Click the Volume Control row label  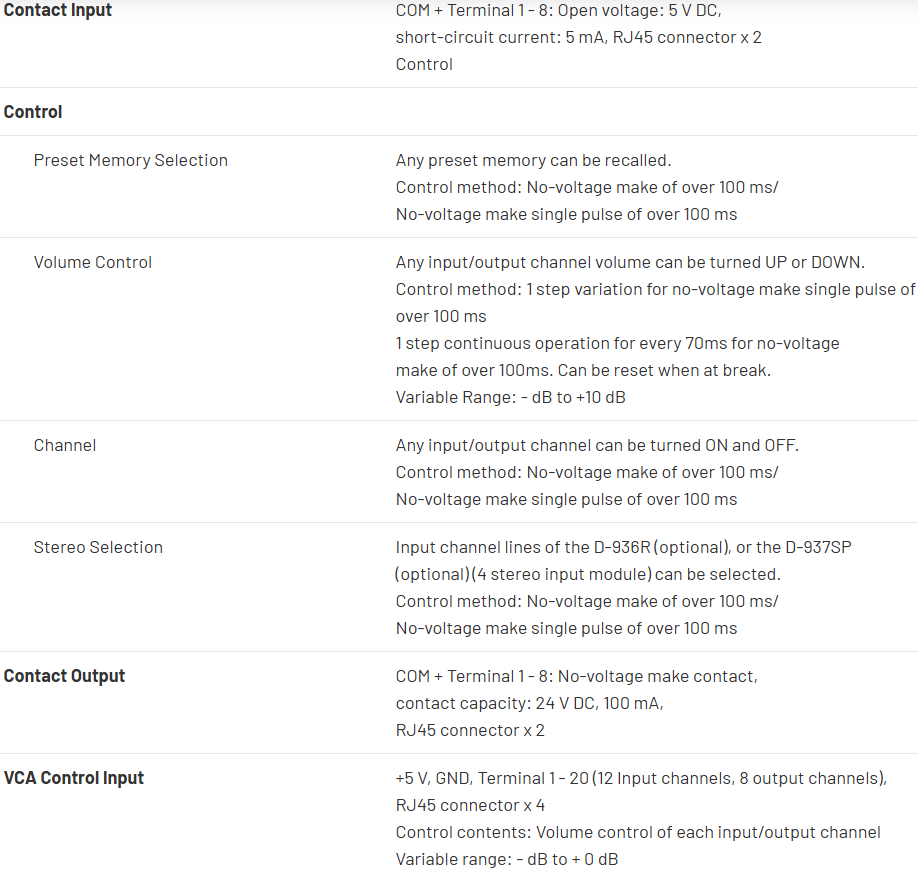tap(93, 262)
